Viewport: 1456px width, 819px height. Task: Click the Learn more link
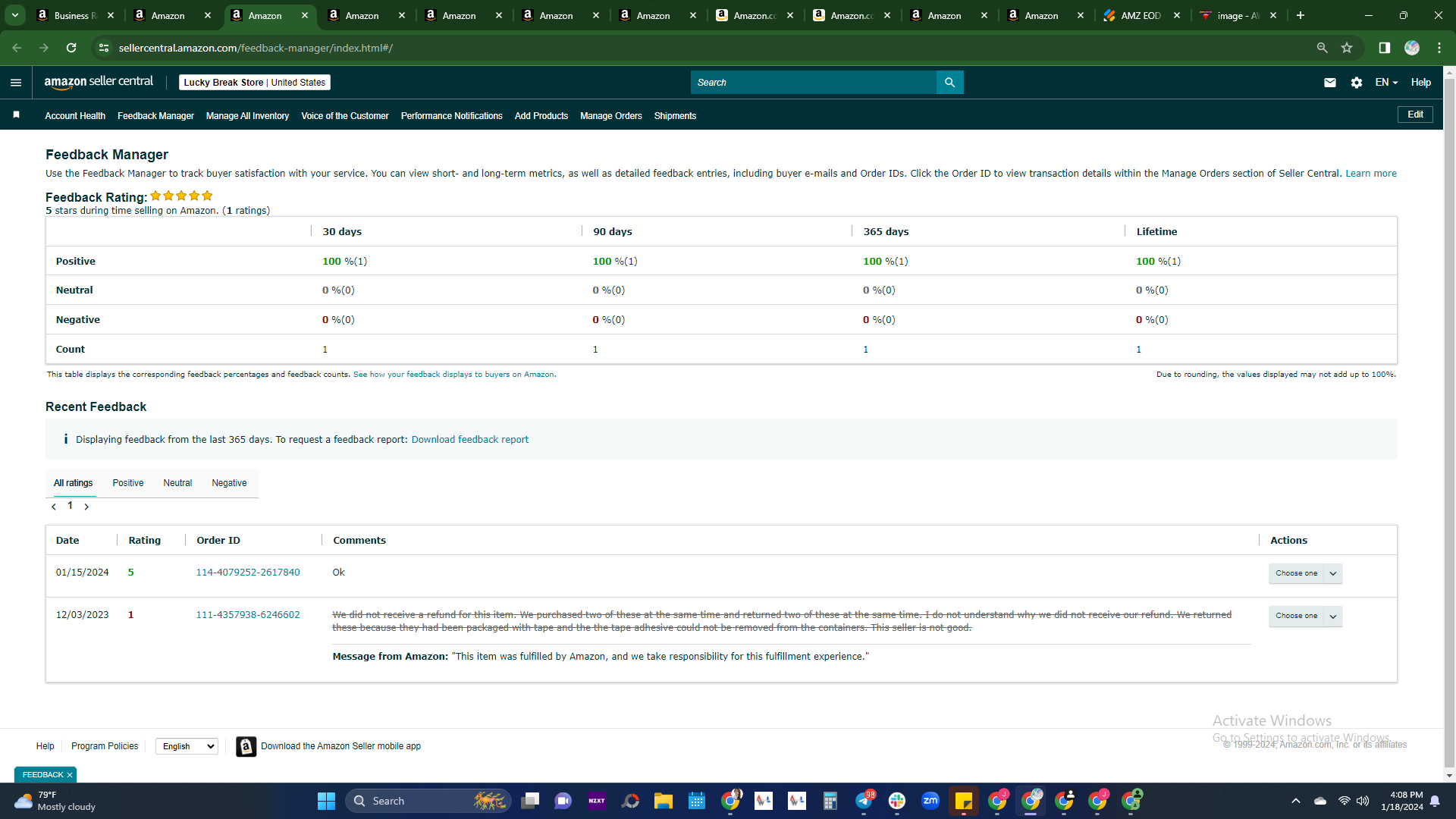click(x=1371, y=174)
